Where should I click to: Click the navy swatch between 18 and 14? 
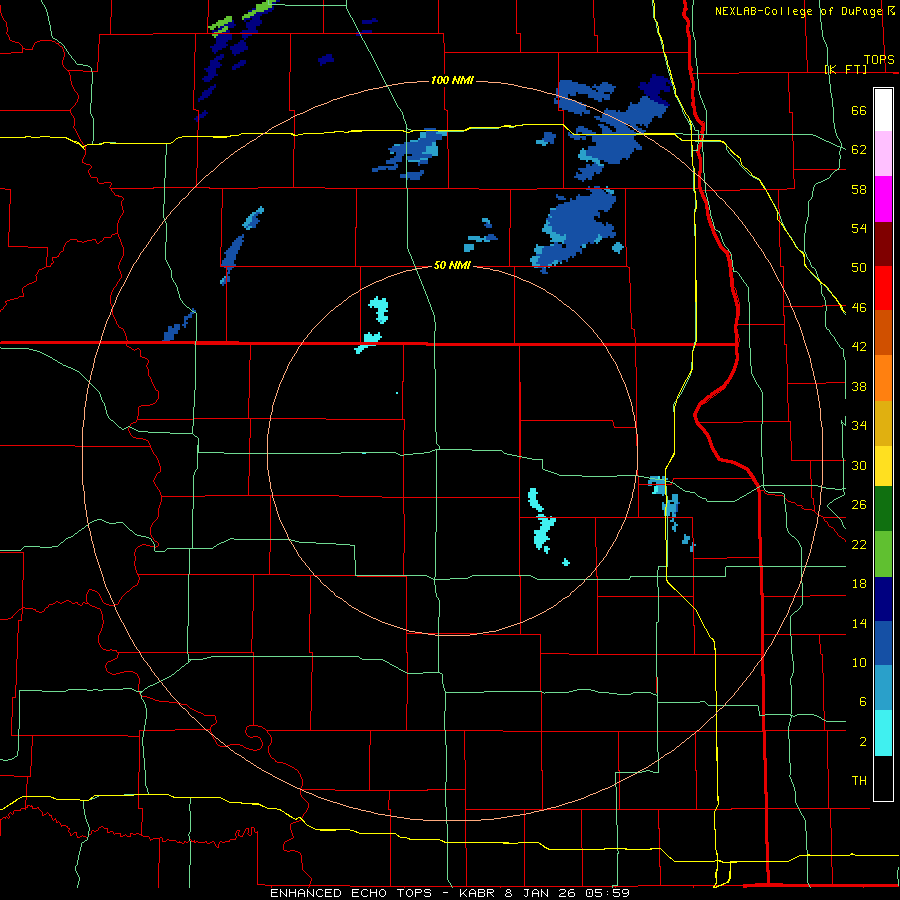pos(883,599)
